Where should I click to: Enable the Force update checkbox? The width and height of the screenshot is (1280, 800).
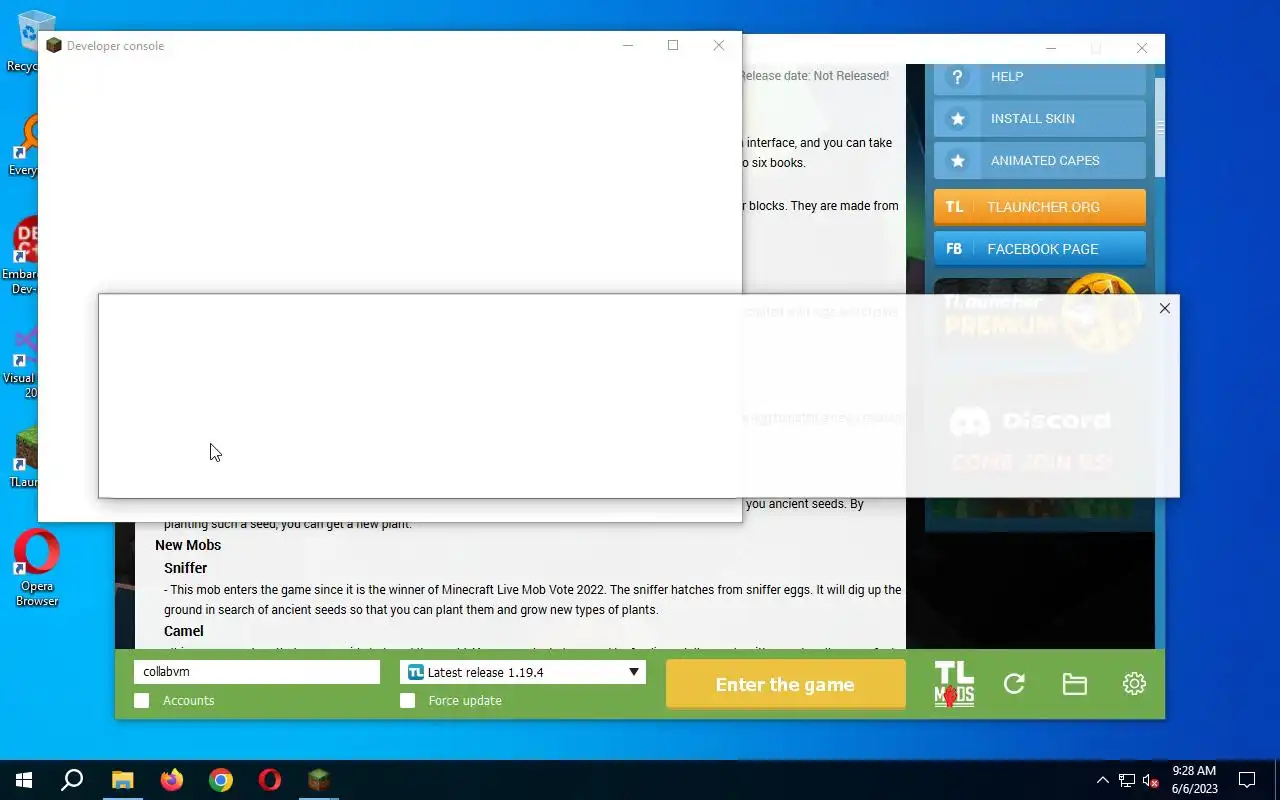[408, 701]
